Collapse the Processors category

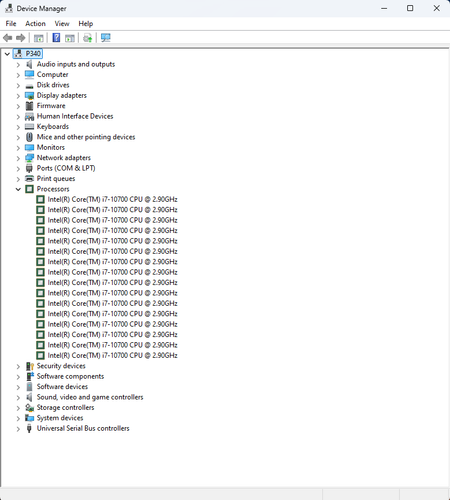[x=18, y=189]
